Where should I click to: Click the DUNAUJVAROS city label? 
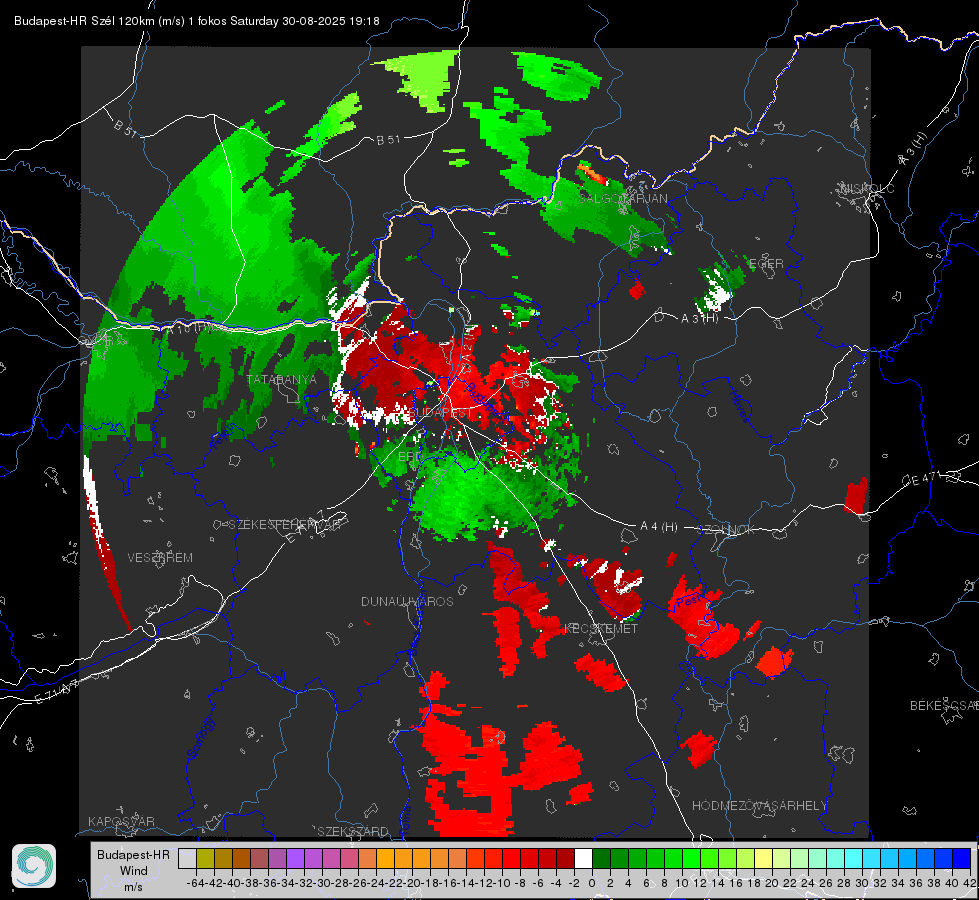[407, 601]
